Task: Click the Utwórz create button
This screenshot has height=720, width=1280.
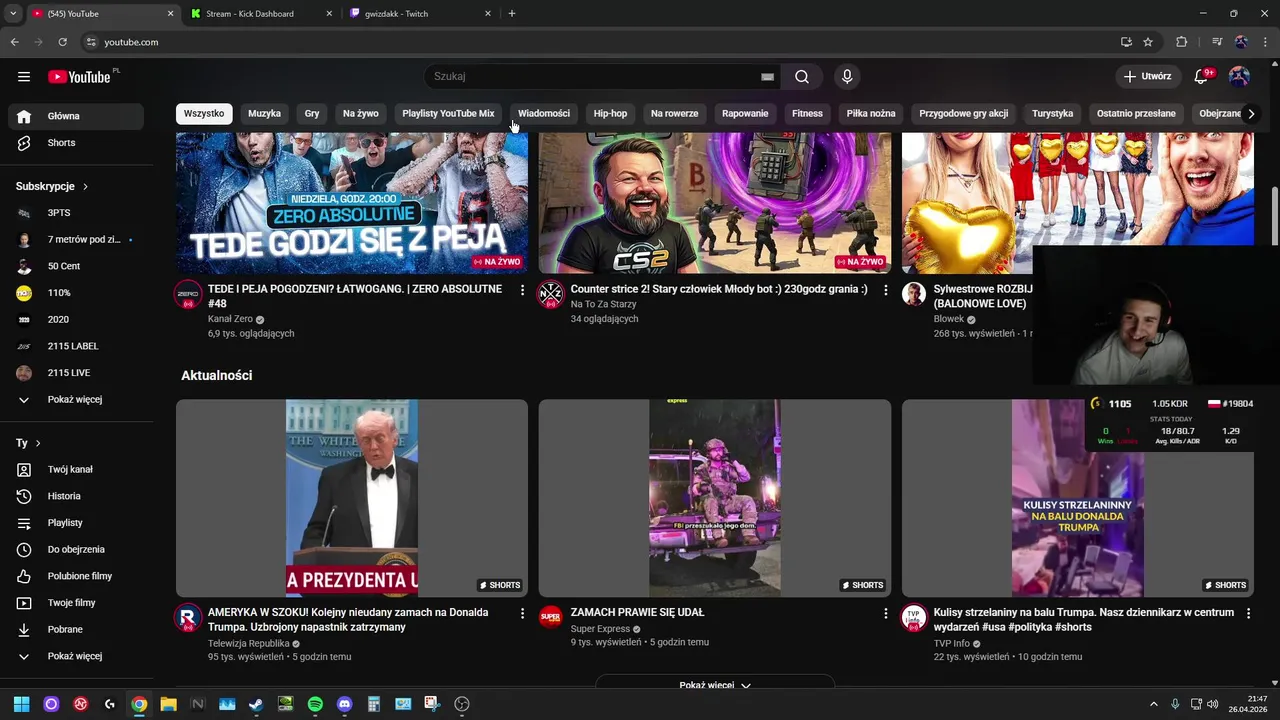Action: (x=1147, y=77)
